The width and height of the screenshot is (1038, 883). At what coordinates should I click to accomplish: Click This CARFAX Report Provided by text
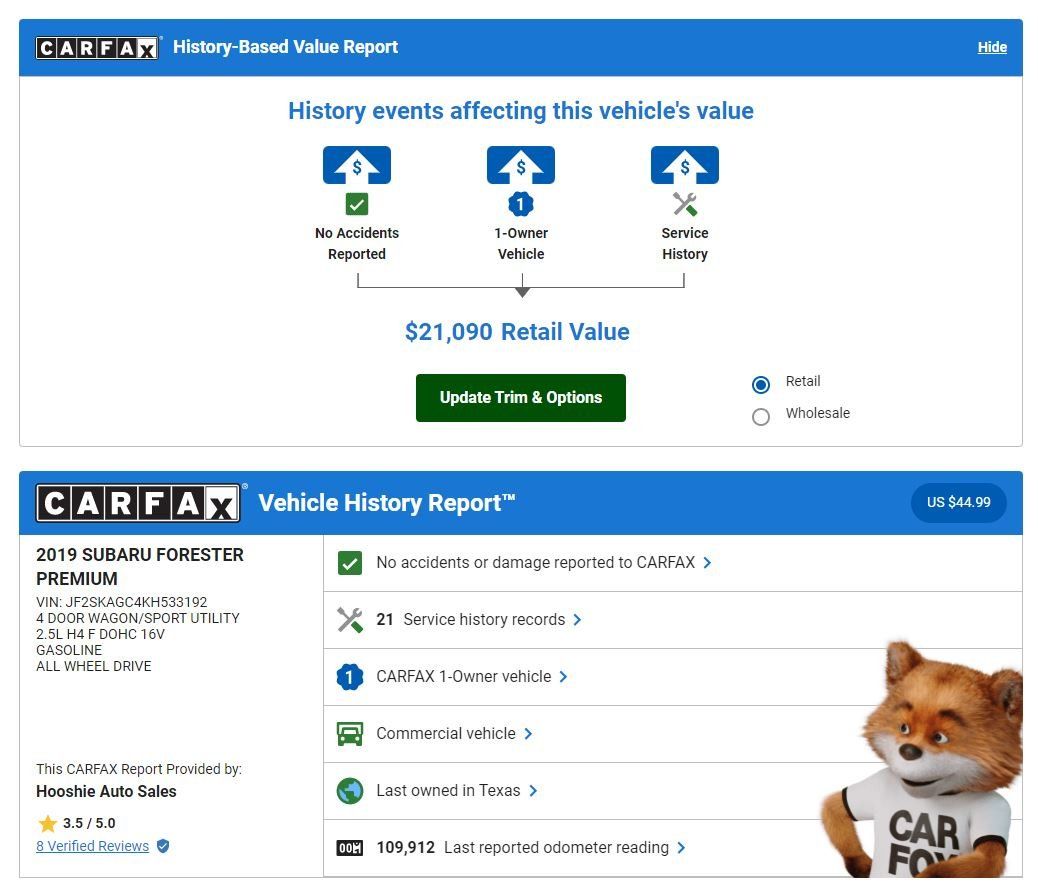pos(139,769)
